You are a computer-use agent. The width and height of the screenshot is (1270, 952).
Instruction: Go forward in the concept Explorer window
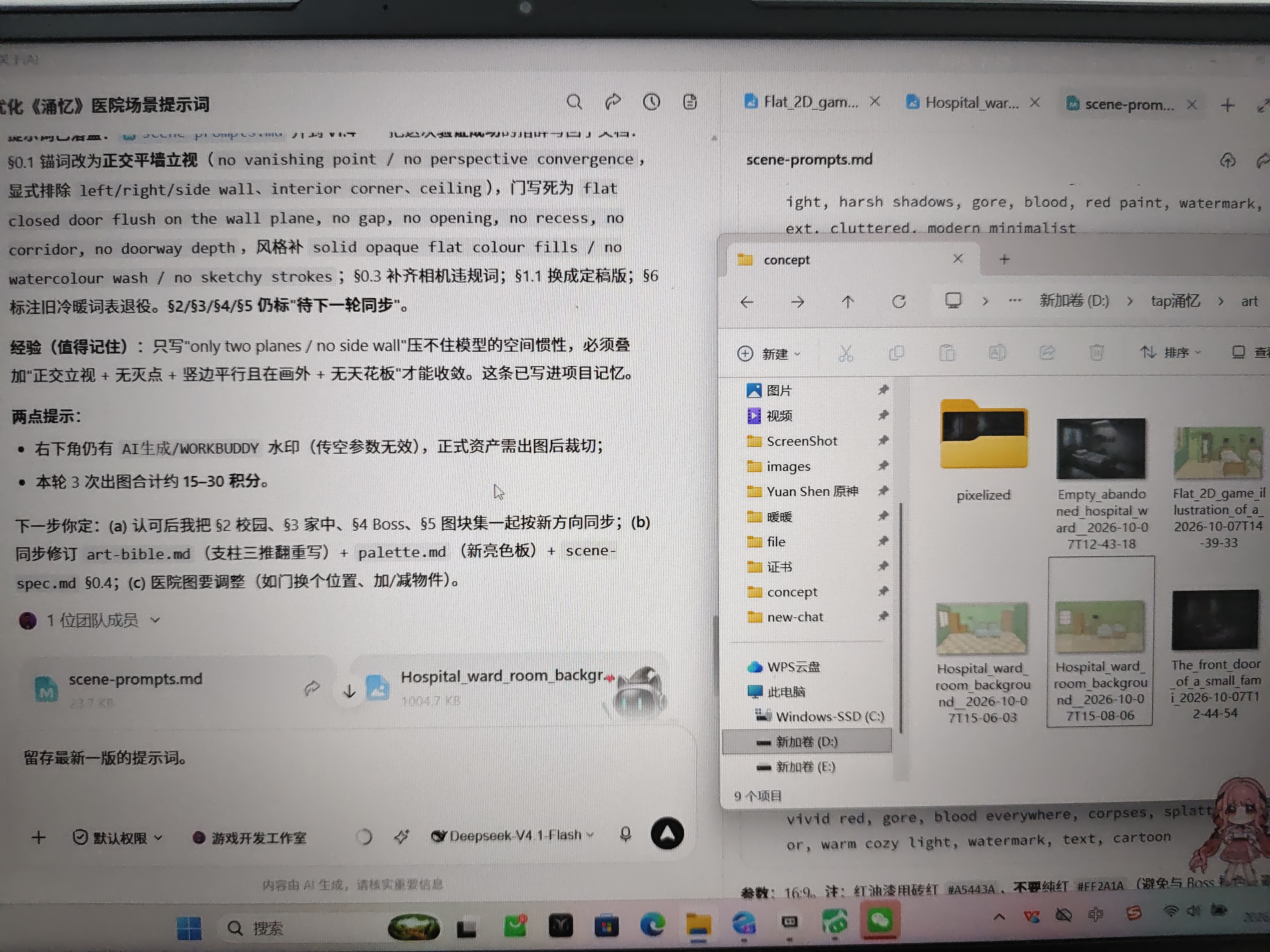tap(797, 302)
